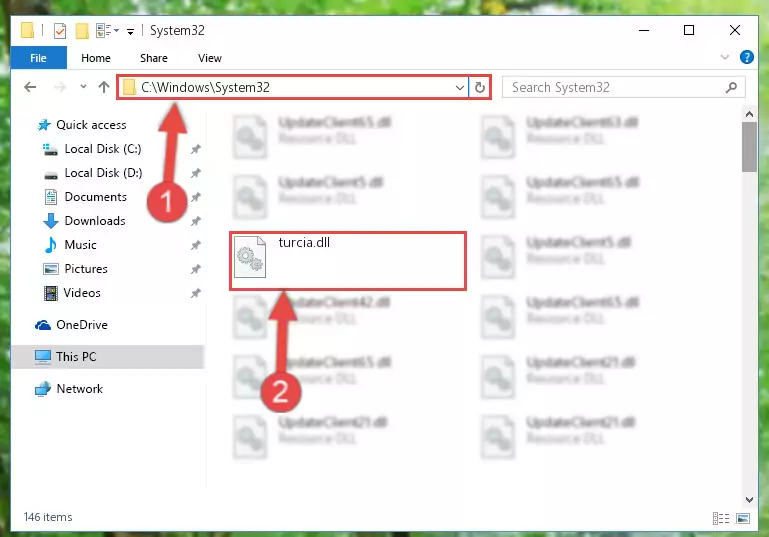Click the Properties quick access toolbar icon
This screenshot has width=769, height=537.
[60, 30]
